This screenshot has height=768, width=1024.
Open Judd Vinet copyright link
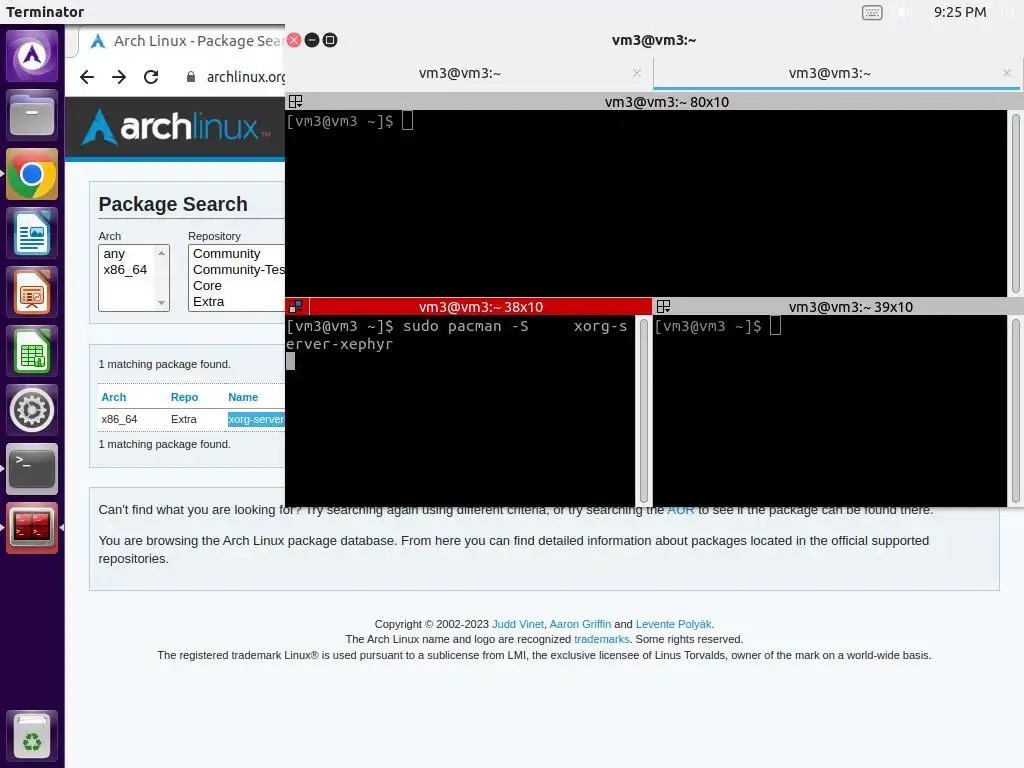click(518, 624)
